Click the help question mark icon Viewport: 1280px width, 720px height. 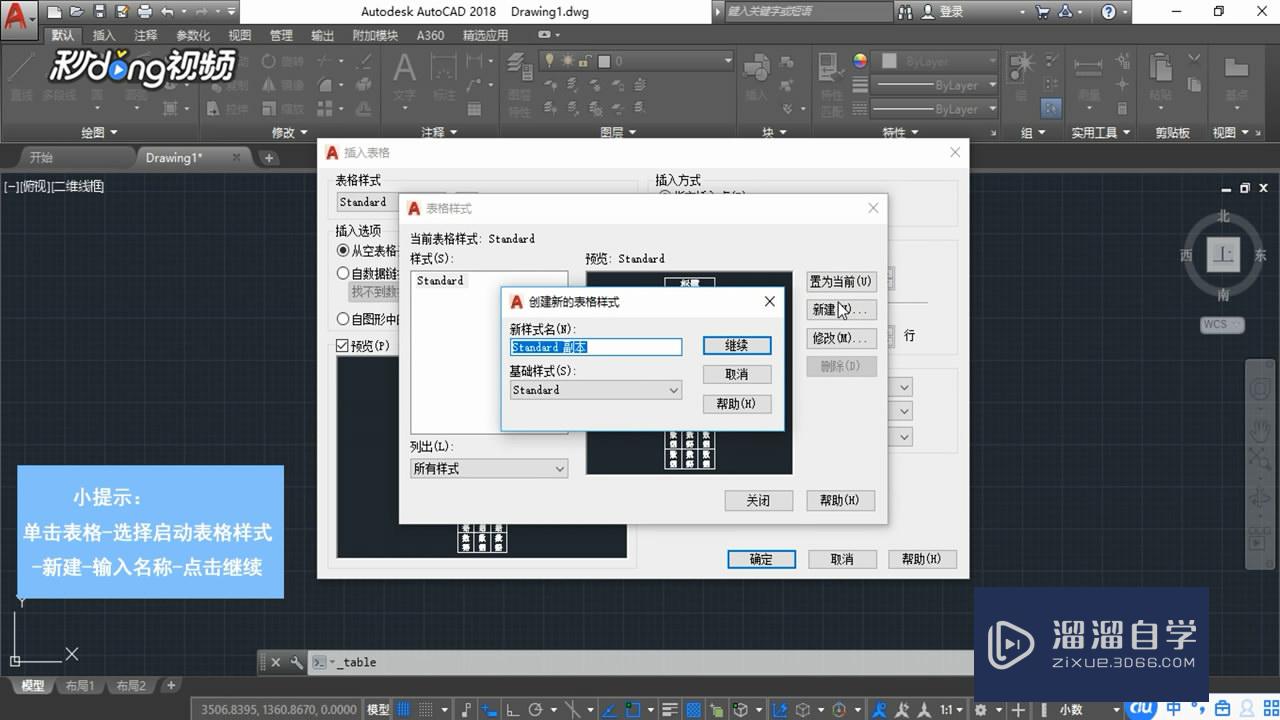click(1109, 12)
